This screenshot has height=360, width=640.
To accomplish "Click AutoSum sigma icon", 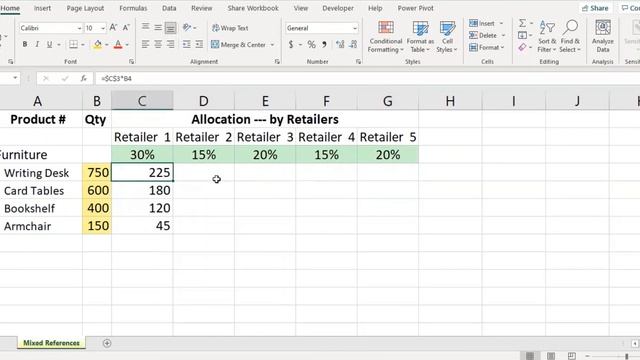I will (x=522, y=23).
